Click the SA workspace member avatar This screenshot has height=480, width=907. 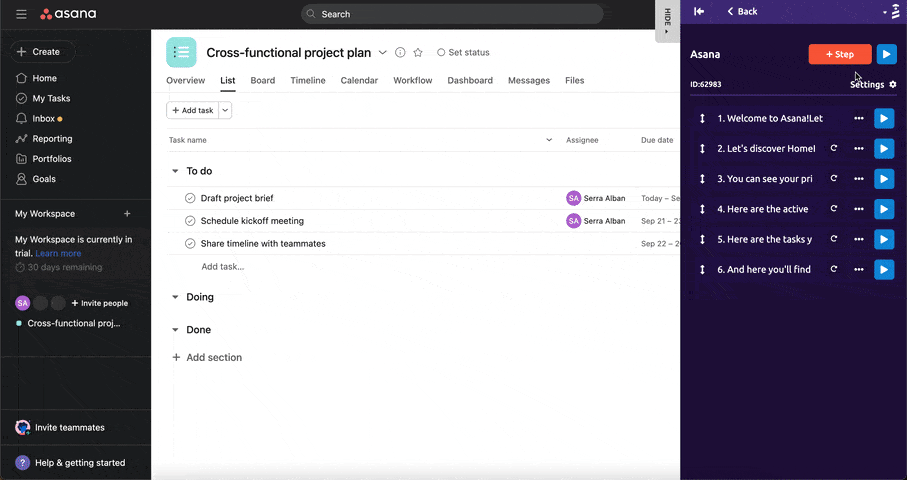[23, 303]
